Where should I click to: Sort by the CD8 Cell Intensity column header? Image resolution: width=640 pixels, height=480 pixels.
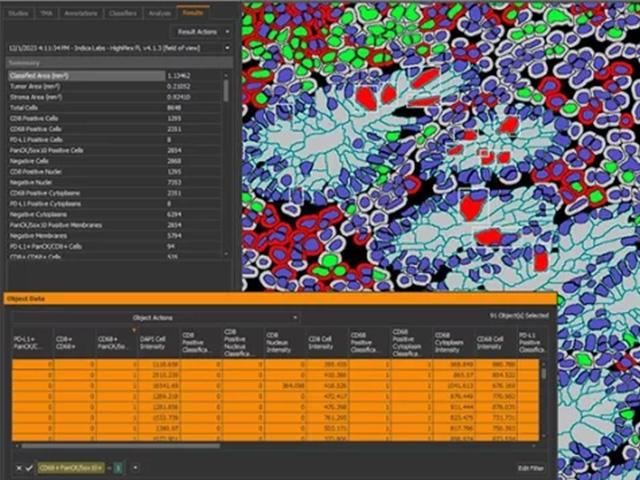pyautogui.click(x=327, y=343)
